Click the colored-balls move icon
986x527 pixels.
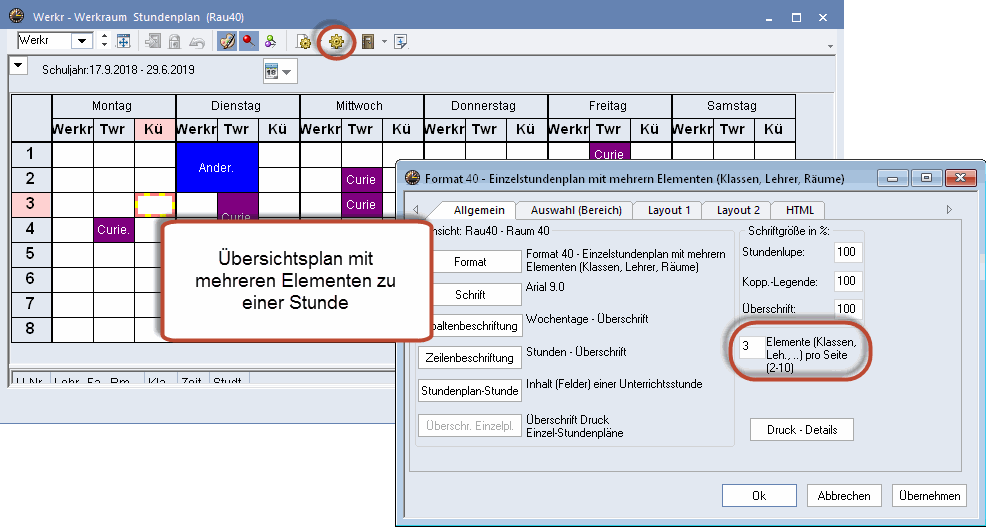pos(270,42)
